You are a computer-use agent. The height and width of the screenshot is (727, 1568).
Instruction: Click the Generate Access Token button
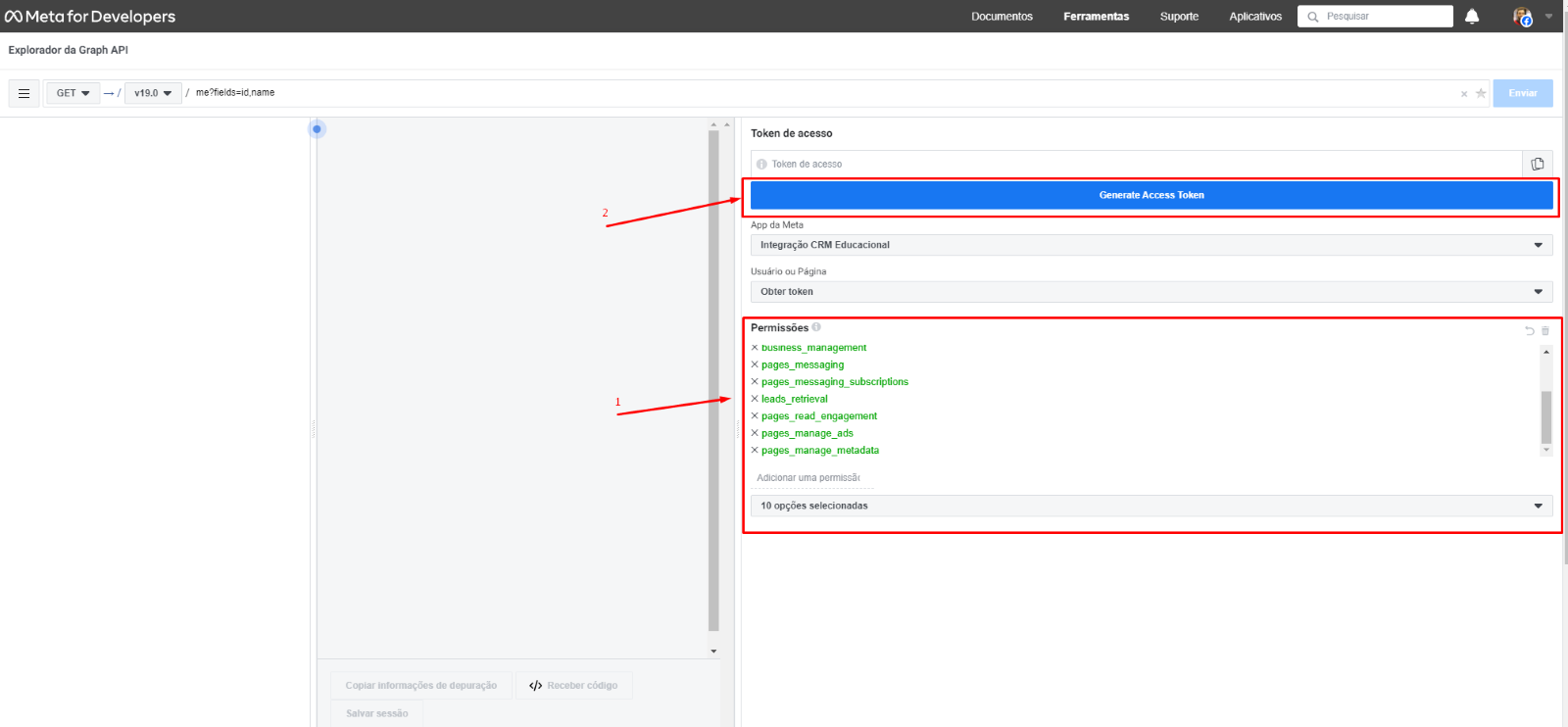pyautogui.click(x=1151, y=195)
